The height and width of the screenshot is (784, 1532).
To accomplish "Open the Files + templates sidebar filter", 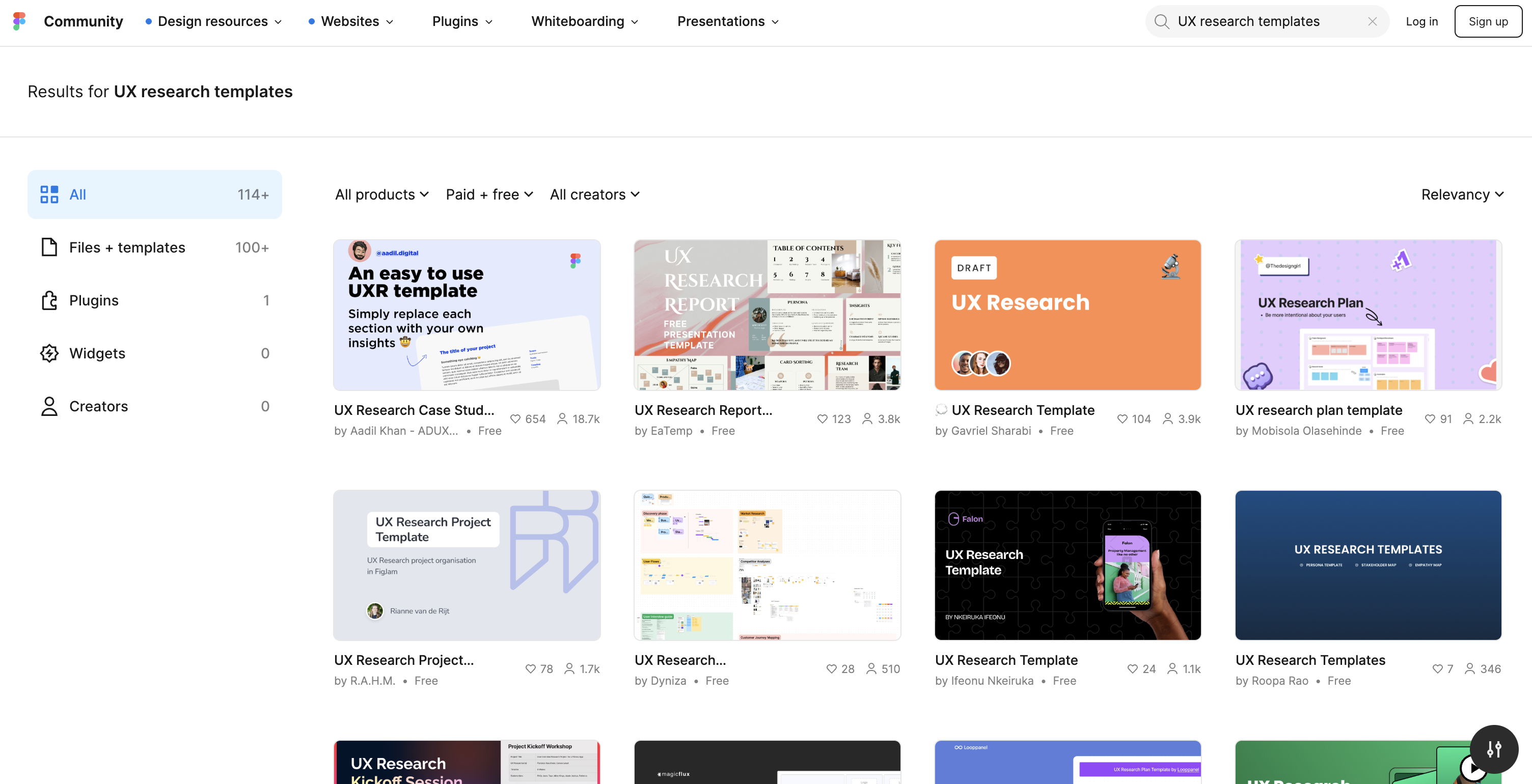I will (x=49, y=247).
